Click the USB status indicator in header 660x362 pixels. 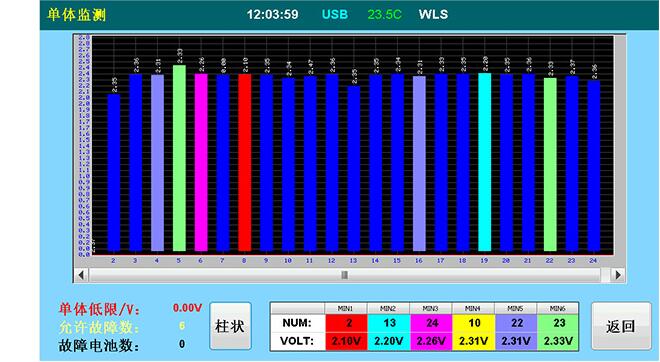coord(335,14)
